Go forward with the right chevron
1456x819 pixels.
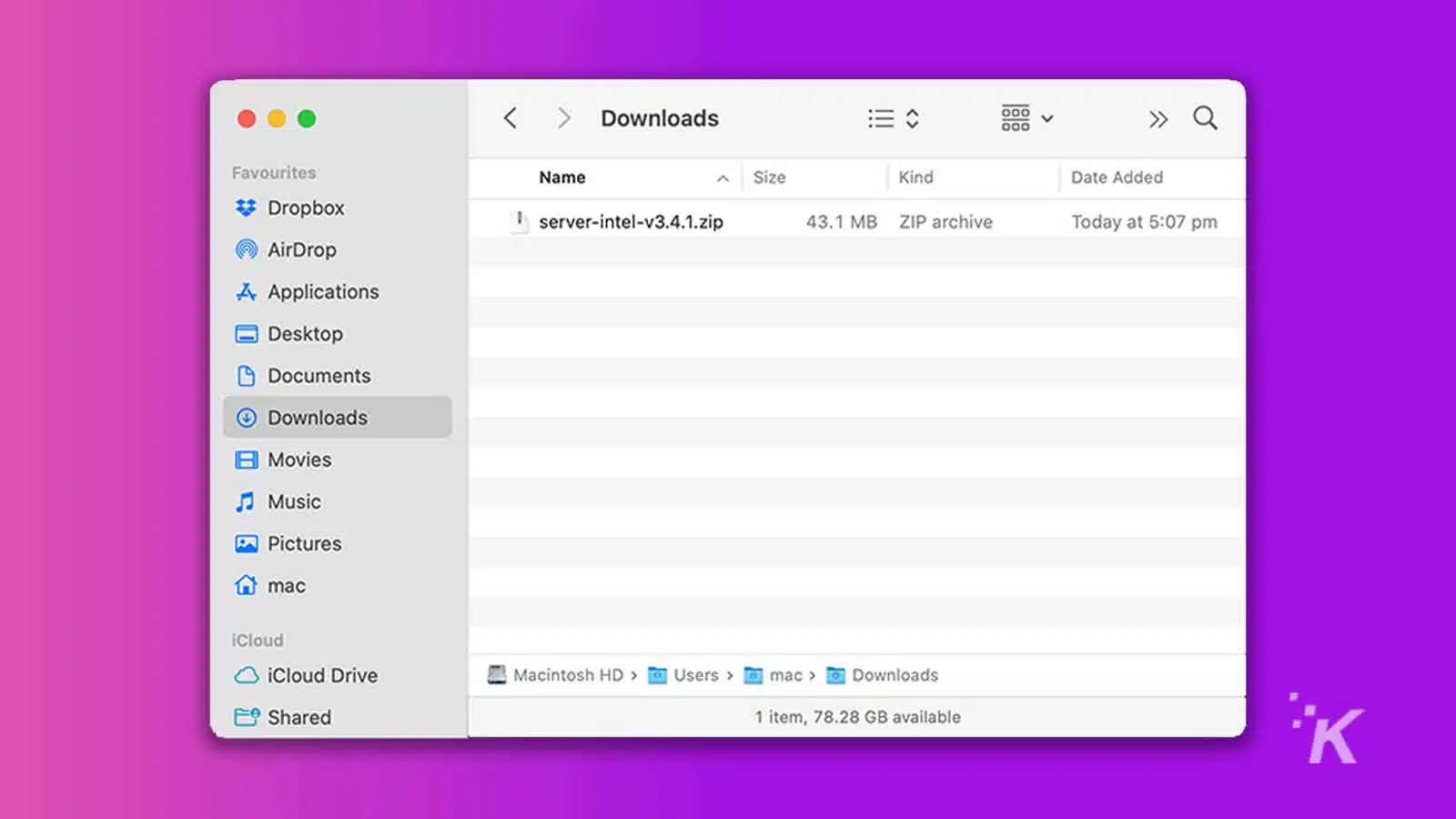[563, 118]
